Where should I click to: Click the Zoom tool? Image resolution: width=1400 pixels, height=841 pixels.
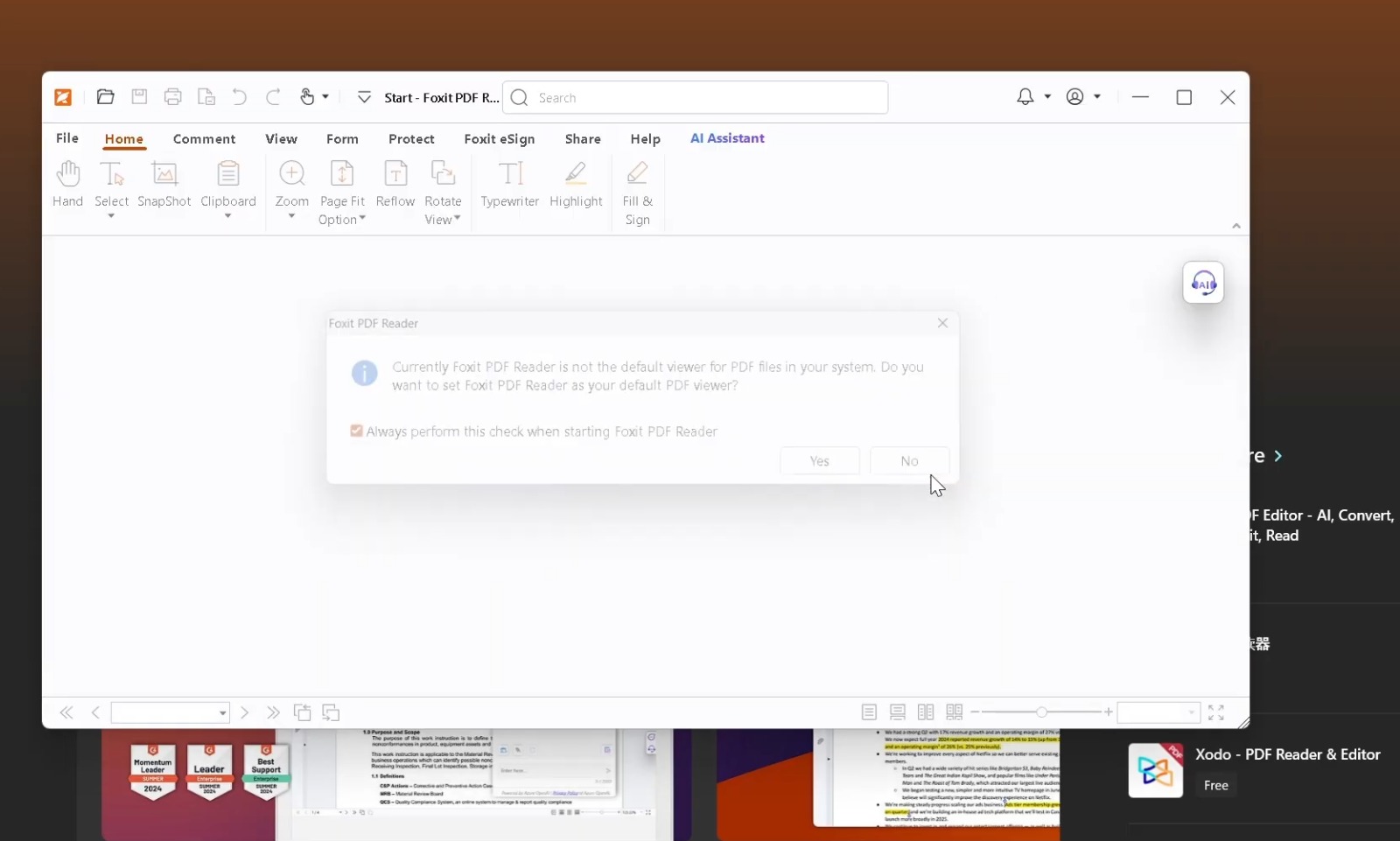point(291,184)
